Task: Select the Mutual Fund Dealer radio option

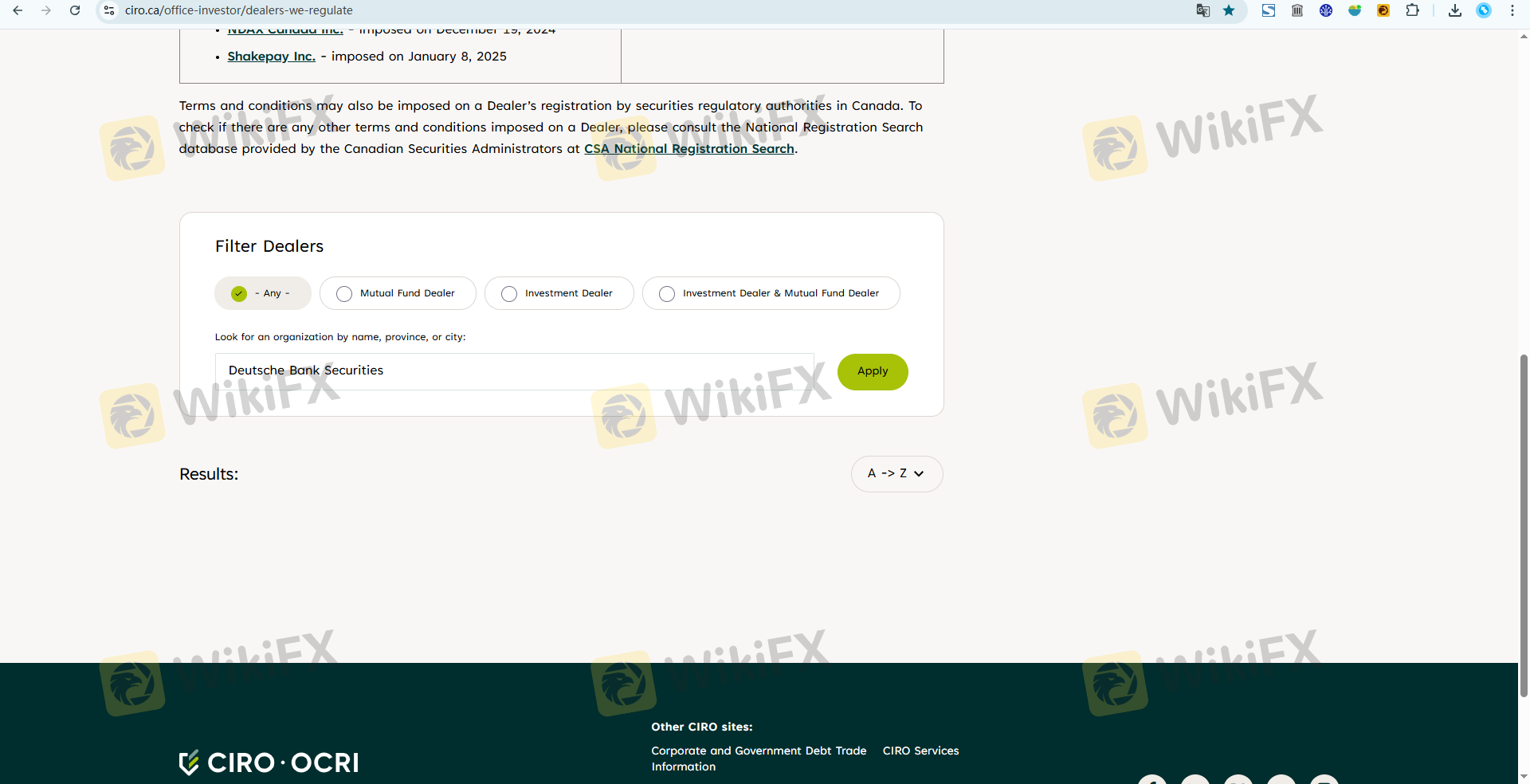Action: (344, 294)
